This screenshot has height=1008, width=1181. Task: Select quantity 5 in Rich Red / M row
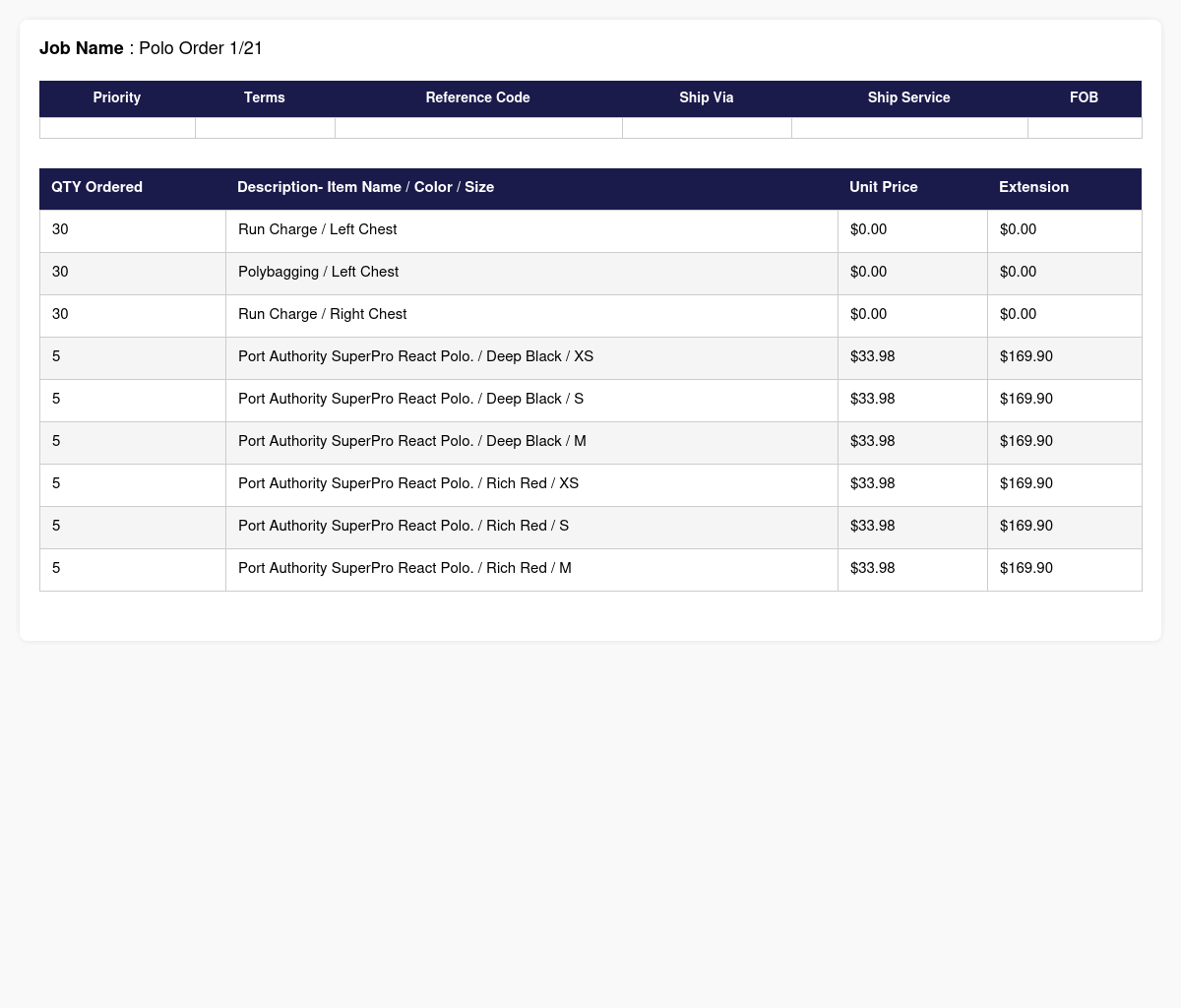56,568
